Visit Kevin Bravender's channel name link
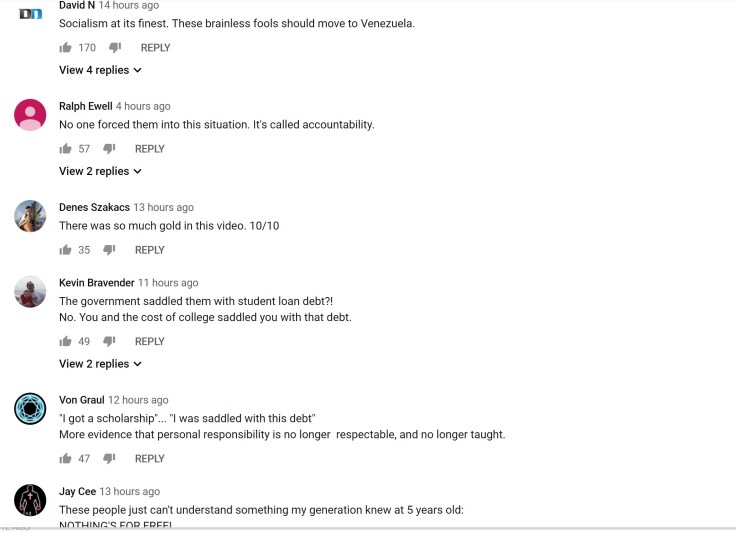 coord(96,283)
